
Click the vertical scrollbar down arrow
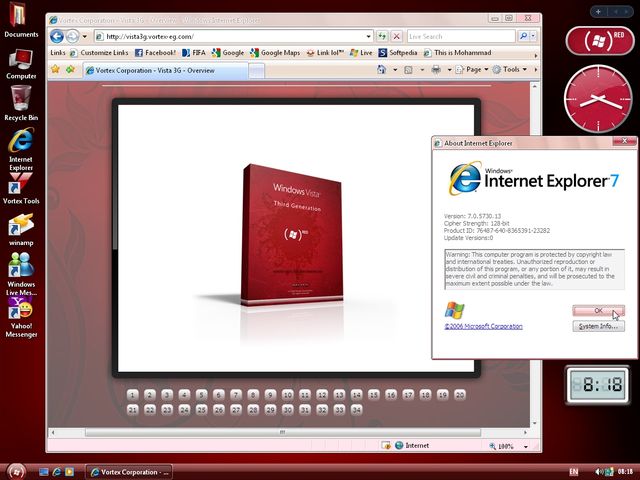click(534, 423)
